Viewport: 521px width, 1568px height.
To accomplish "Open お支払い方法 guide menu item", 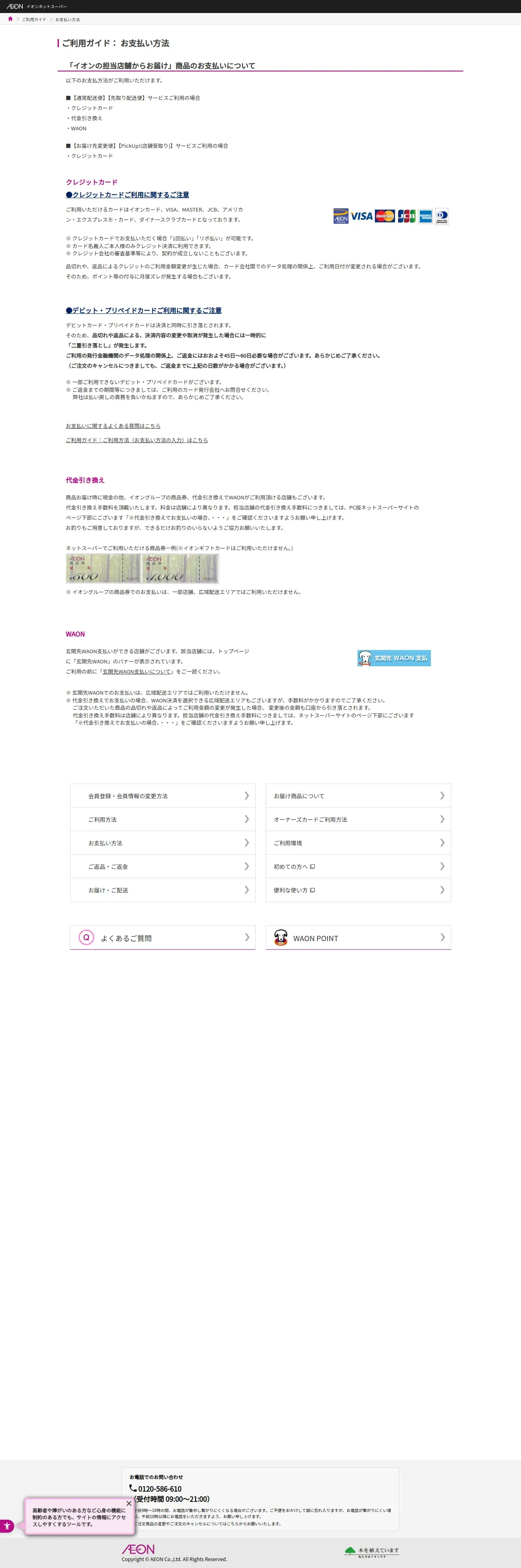I will (162, 843).
